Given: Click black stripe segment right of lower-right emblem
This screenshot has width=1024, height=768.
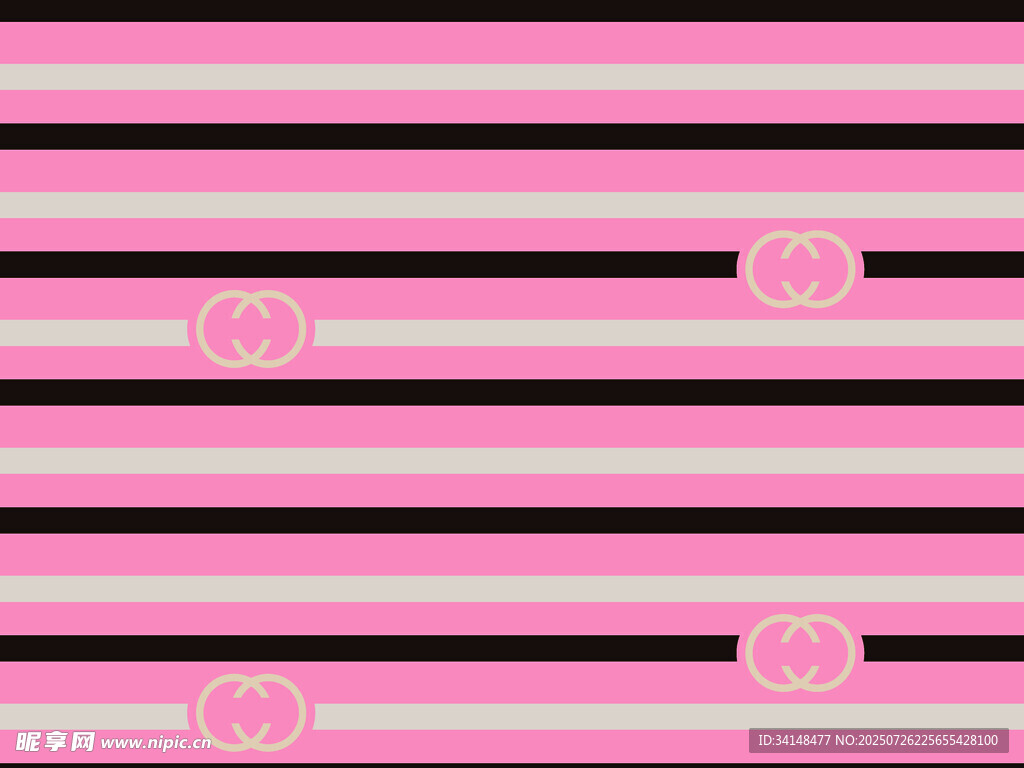Looking at the screenshot, I should point(943,648).
